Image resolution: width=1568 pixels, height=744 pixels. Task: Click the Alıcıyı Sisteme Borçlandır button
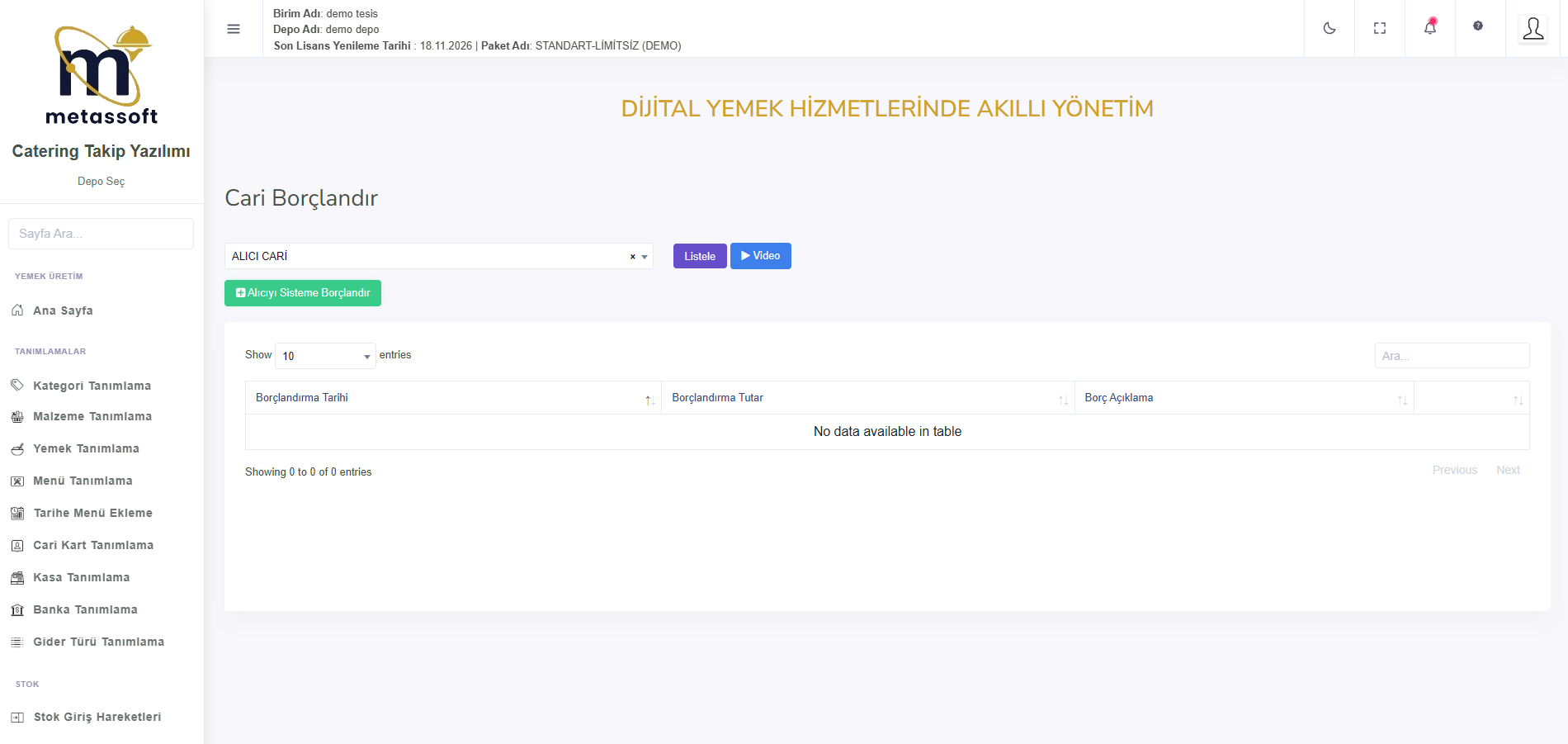303,293
